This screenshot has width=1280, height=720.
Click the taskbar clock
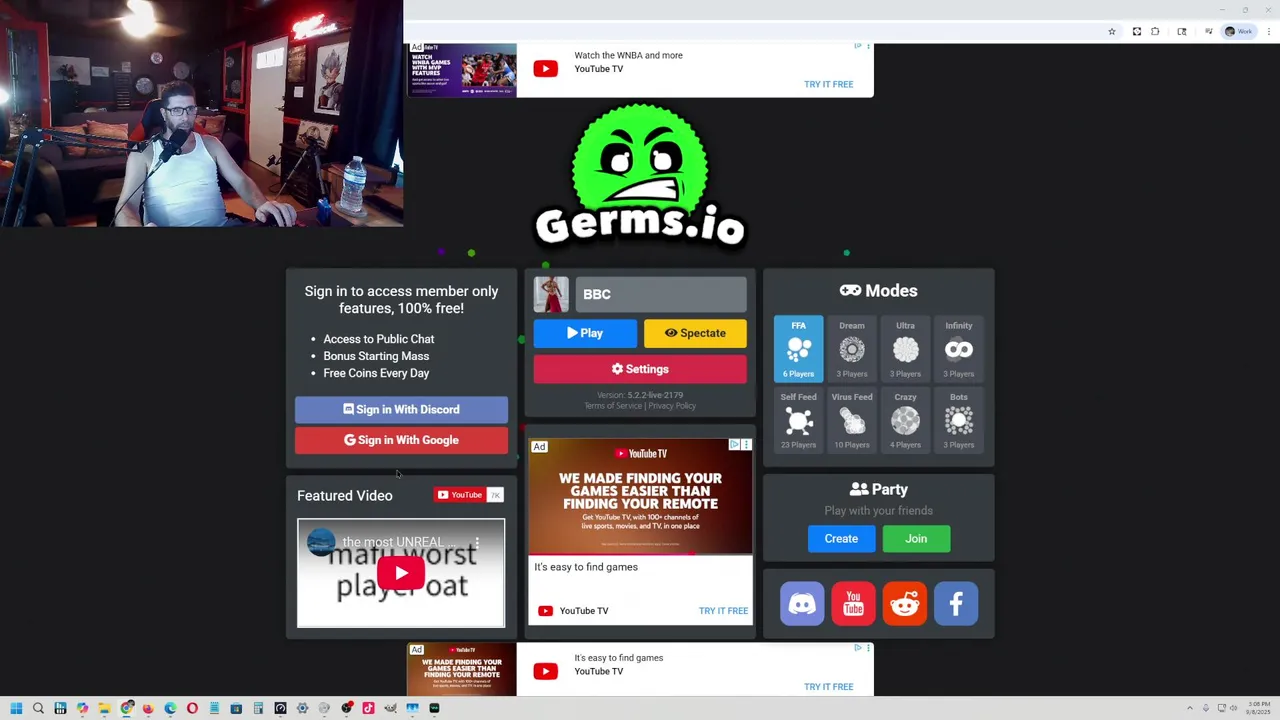[x=1258, y=708]
